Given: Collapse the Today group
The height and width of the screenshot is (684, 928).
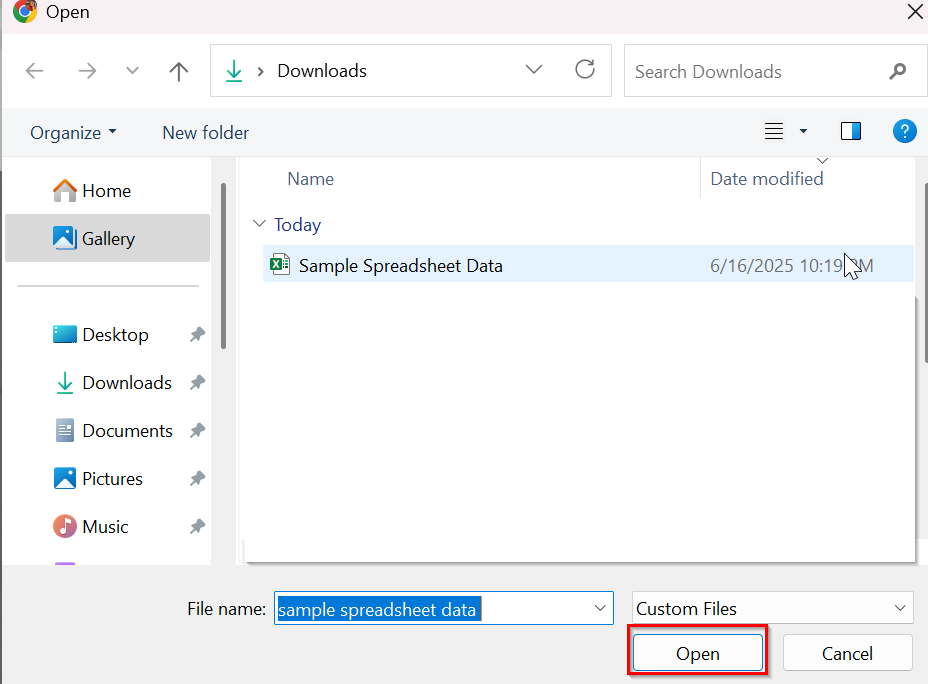Looking at the screenshot, I should [x=259, y=224].
